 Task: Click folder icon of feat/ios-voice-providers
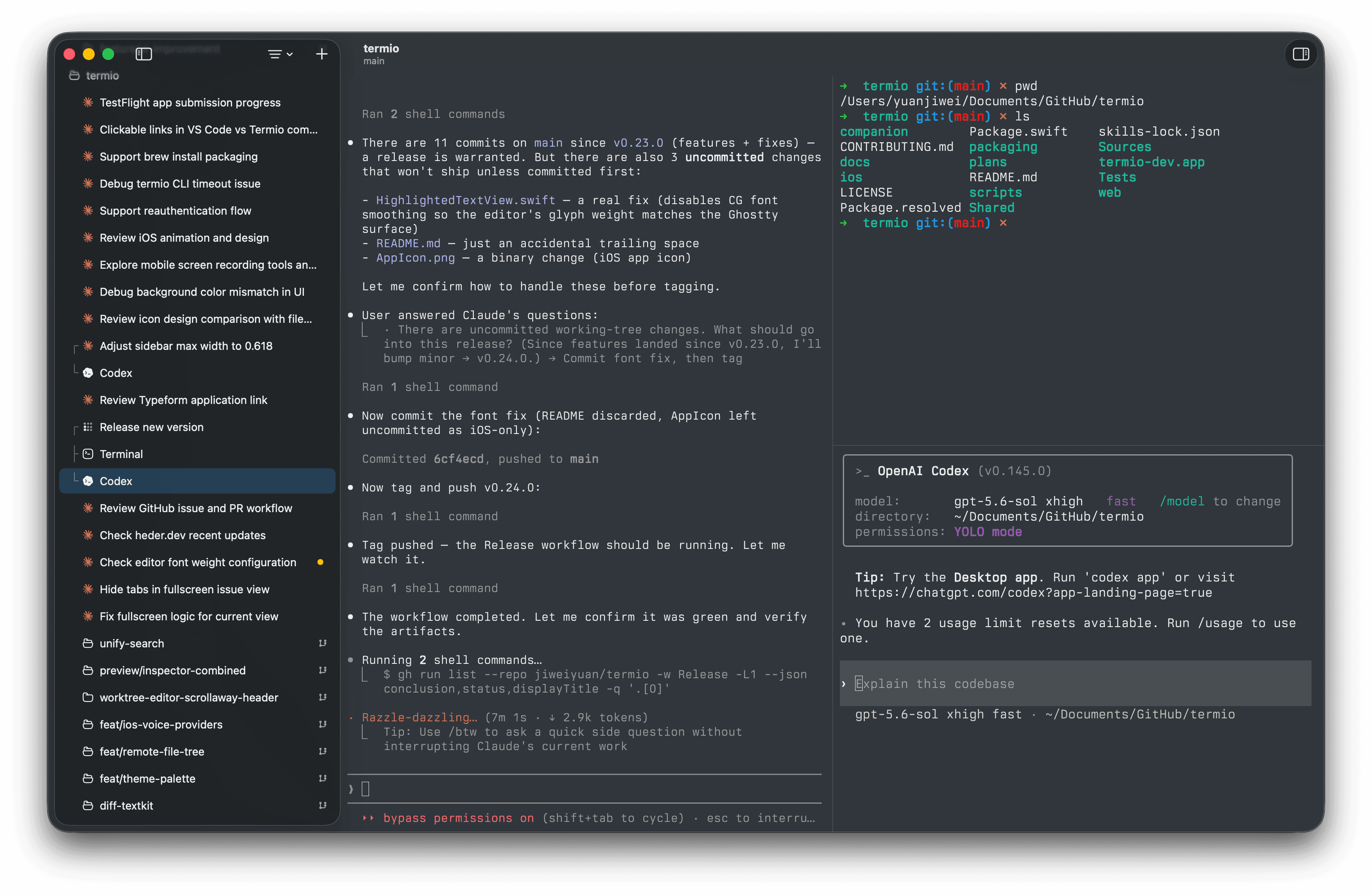87,724
